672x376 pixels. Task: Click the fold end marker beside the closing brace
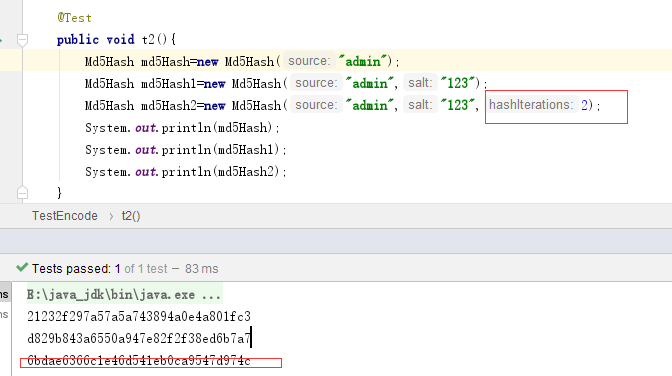tap(22, 193)
